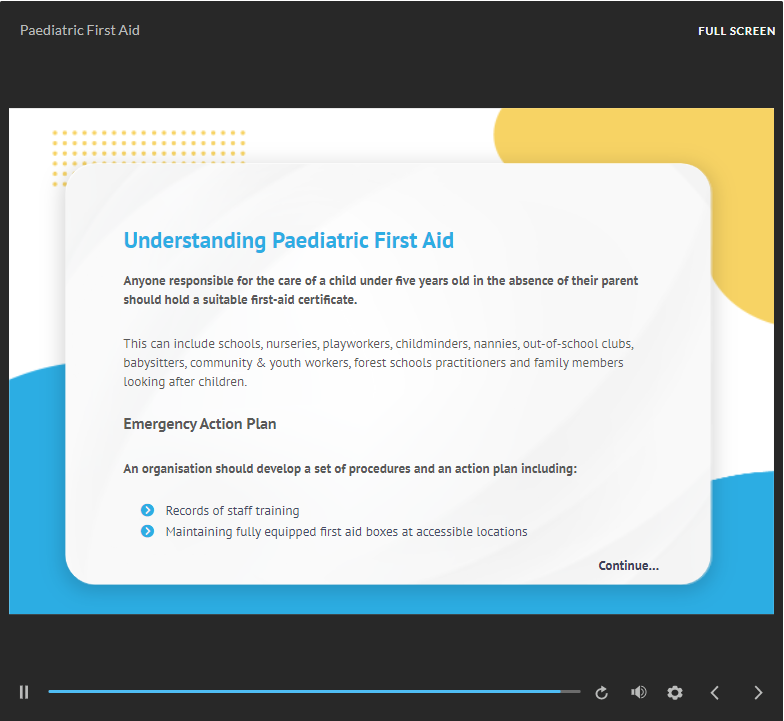Click the Continue... link on slide

click(628, 566)
